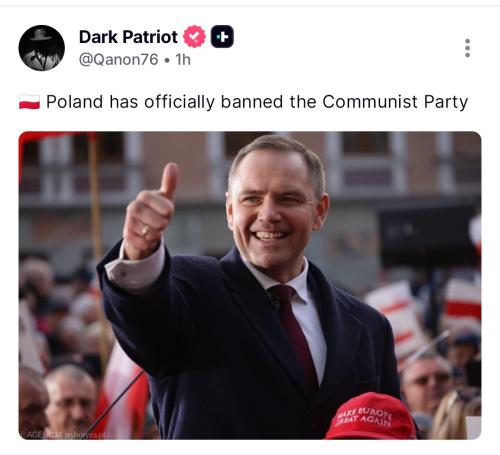
Task: Click the Polish flag emoji in the post
Action: pos(29,102)
